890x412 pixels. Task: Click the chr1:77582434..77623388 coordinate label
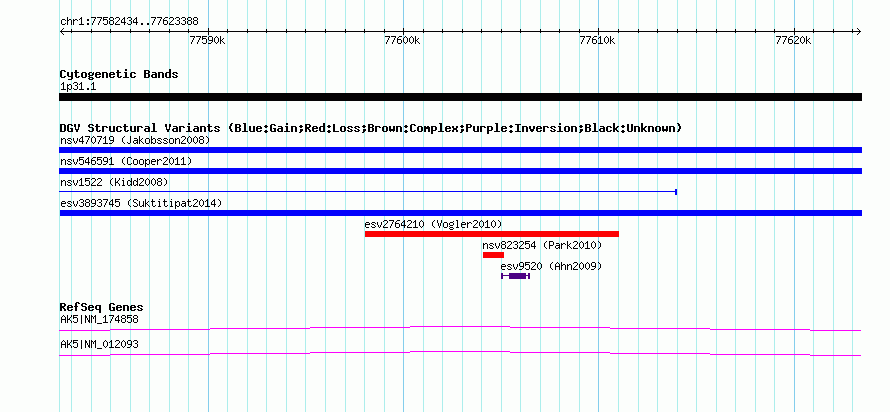click(x=129, y=22)
